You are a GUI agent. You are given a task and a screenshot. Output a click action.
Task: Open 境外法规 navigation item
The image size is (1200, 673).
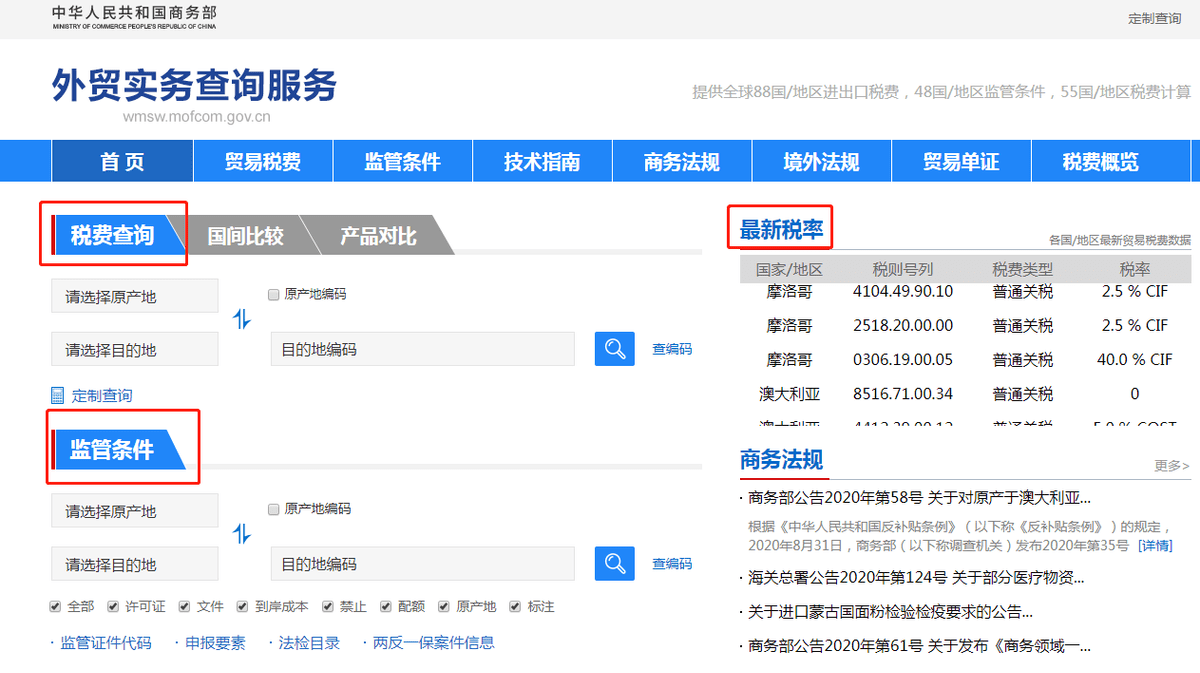(x=822, y=161)
